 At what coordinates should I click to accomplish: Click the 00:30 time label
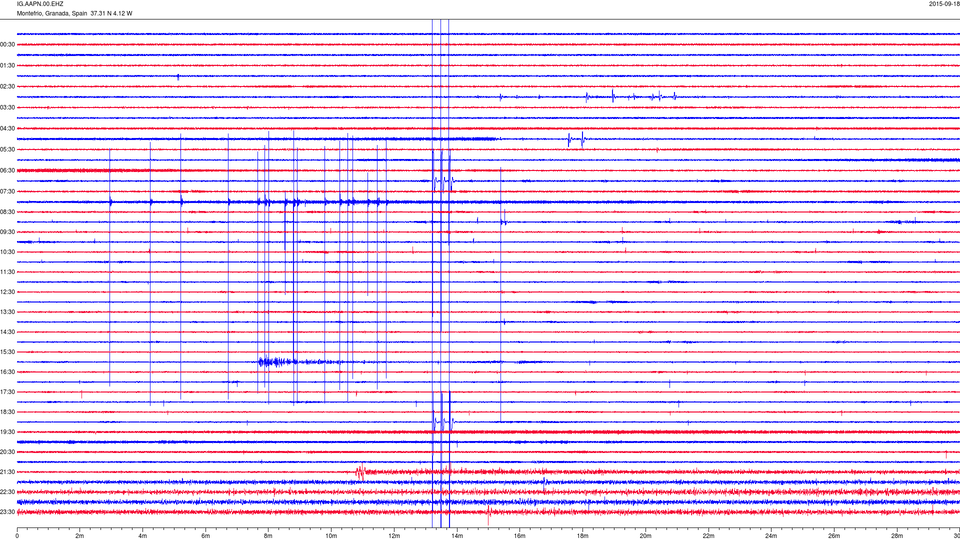click(x=7, y=45)
